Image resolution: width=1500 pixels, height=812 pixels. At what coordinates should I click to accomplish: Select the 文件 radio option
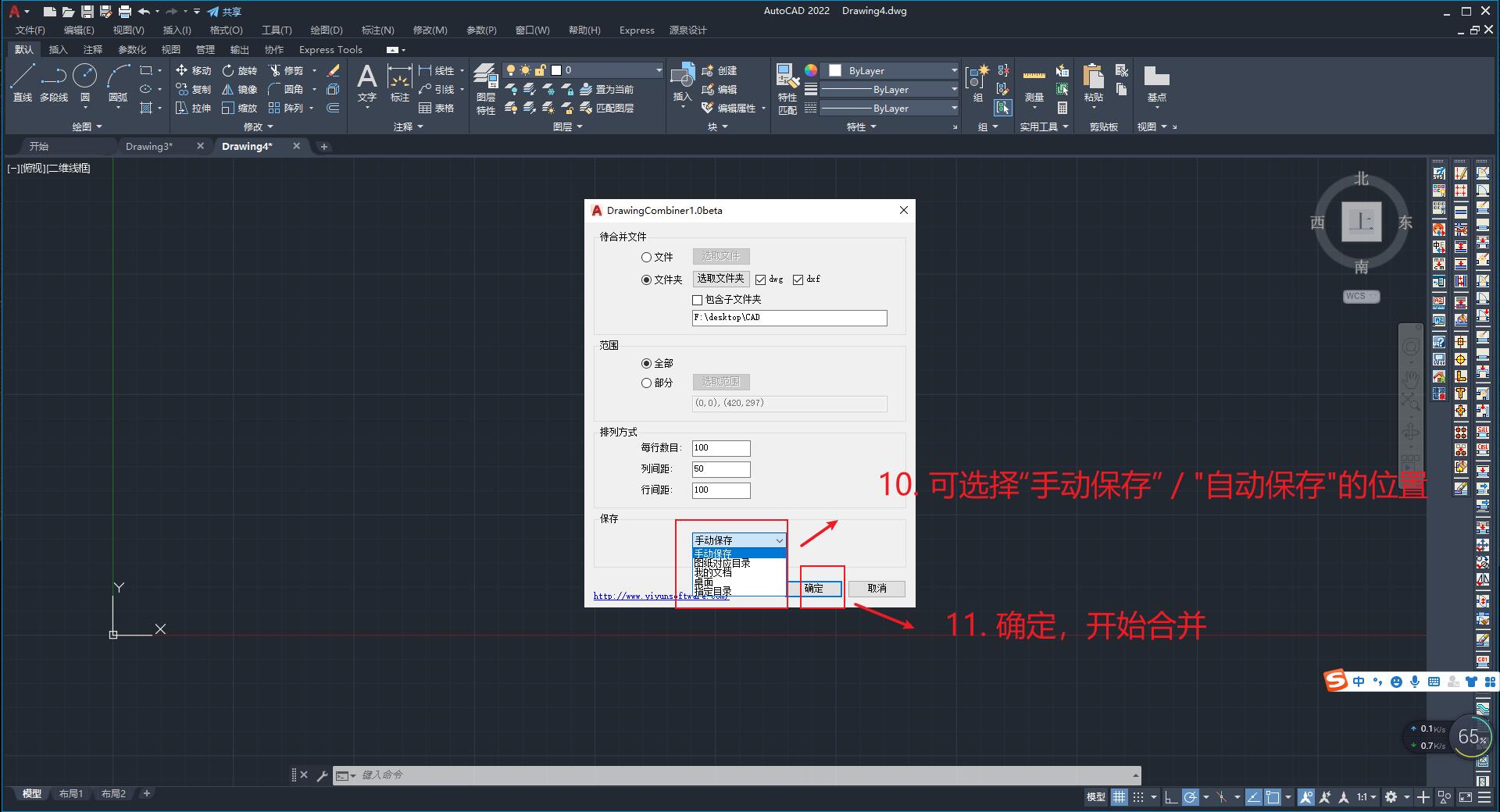click(646, 257)
